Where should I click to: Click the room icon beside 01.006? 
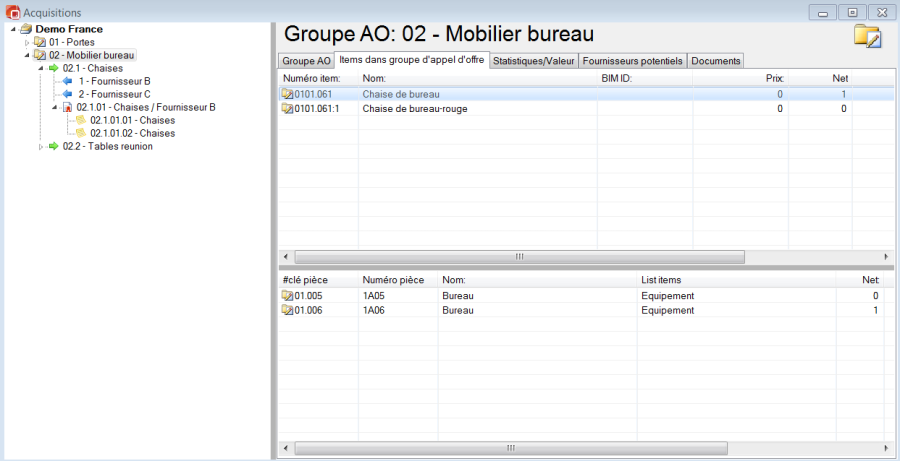288,310
